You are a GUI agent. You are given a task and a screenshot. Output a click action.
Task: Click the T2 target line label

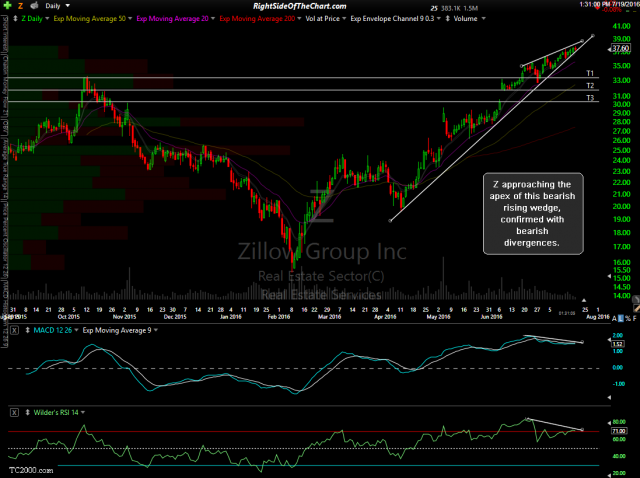pyautogui.click(x=590, y=86)
